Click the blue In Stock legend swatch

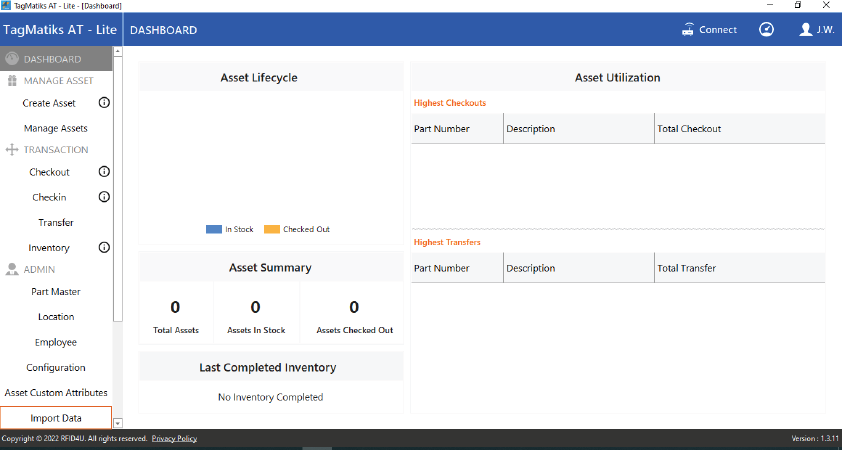click(213, 229)
